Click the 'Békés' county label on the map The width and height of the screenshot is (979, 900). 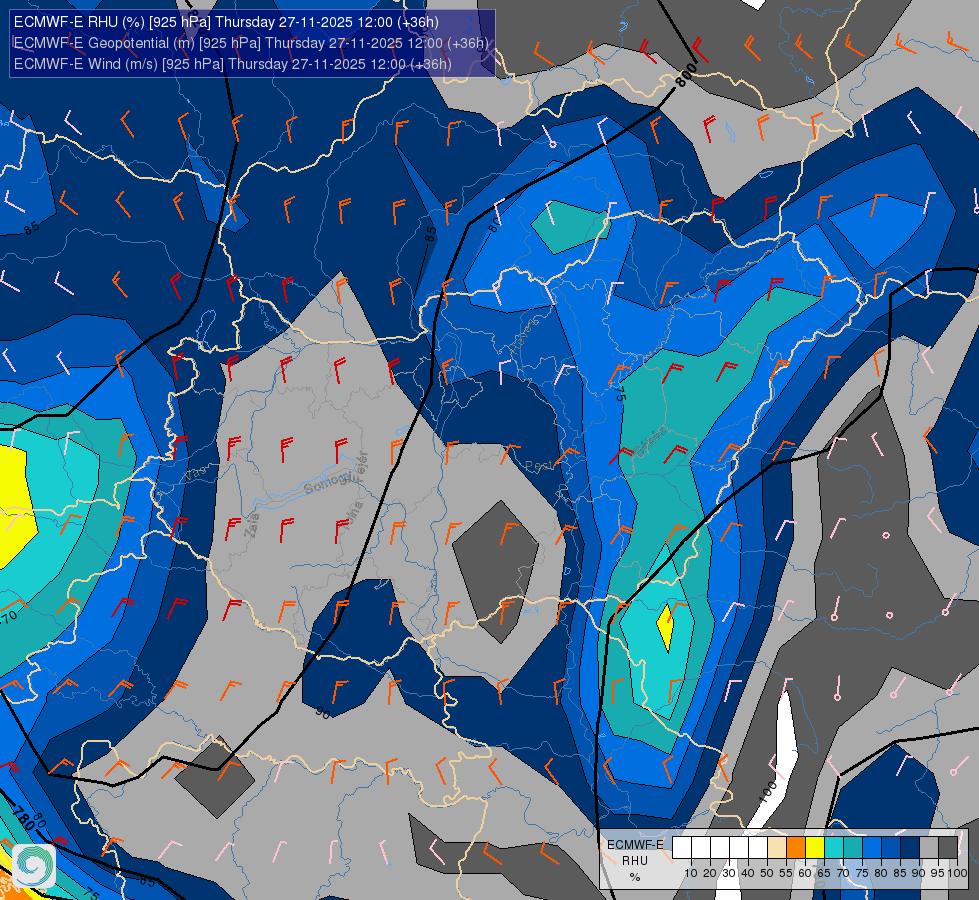[649, 441]
